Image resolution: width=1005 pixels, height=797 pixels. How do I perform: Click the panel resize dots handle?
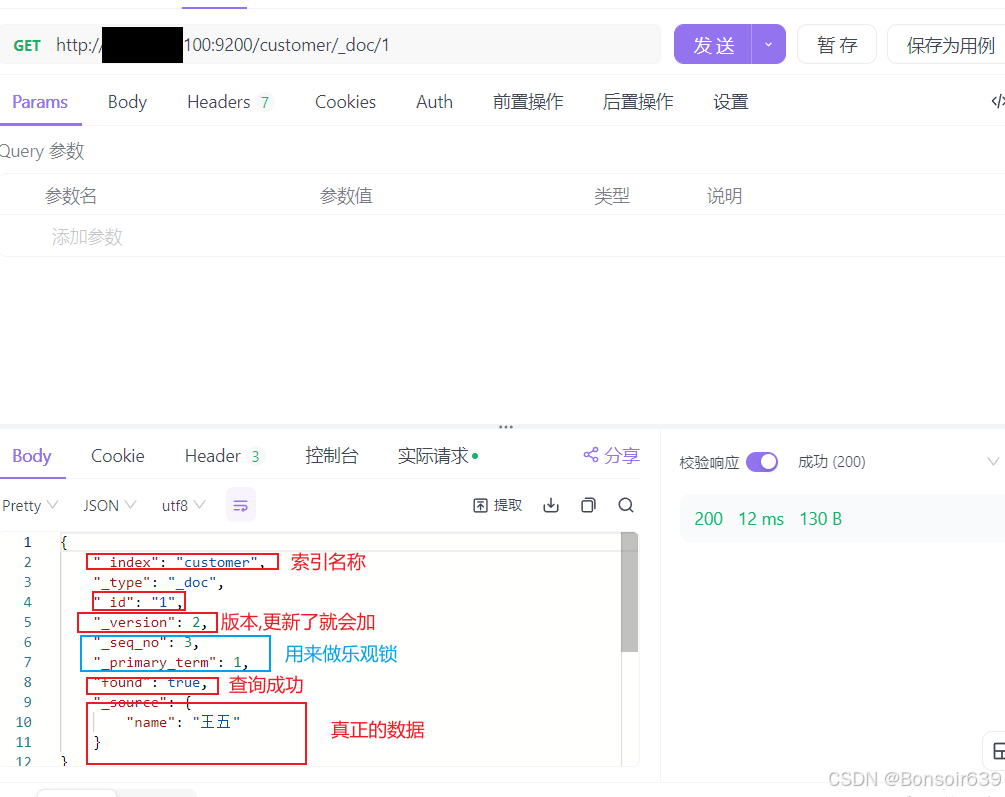click(x=506, y=426)
